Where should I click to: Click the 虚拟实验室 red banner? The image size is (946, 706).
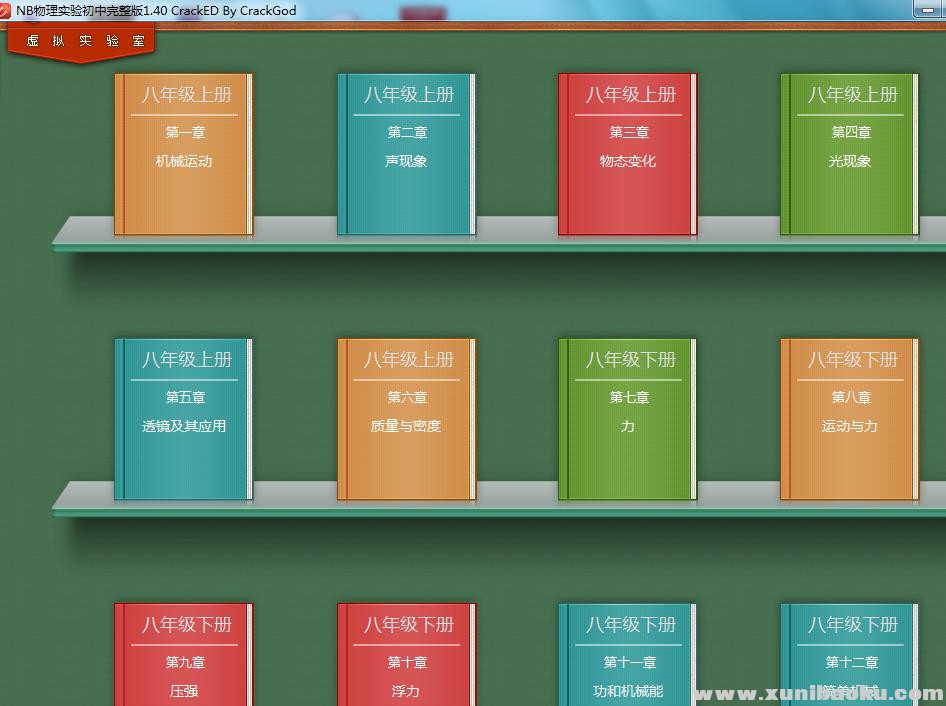[x=84, y=41]
